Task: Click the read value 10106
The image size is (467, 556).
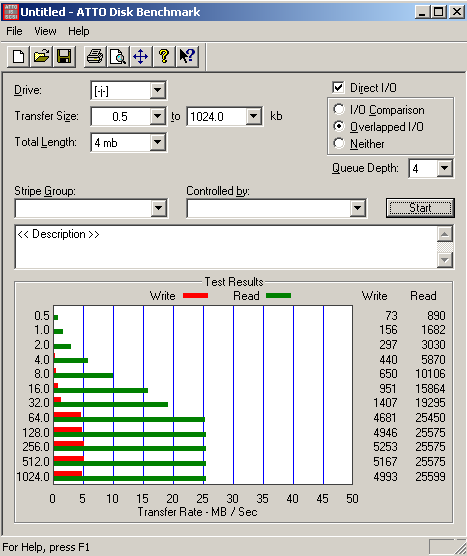Action: pyautogui.click(x=430, y=374)
